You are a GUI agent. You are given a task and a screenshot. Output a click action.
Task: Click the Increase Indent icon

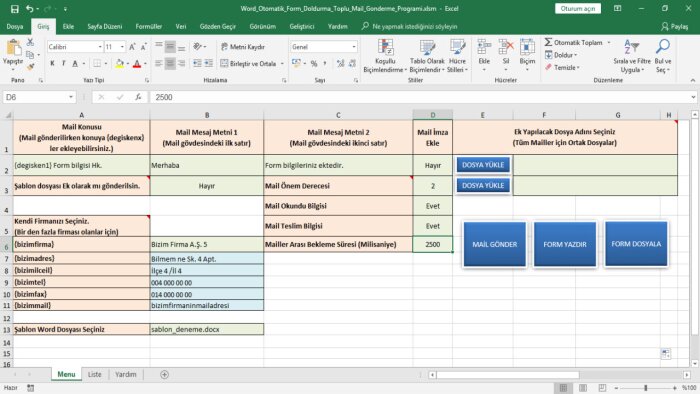[208, 64]
